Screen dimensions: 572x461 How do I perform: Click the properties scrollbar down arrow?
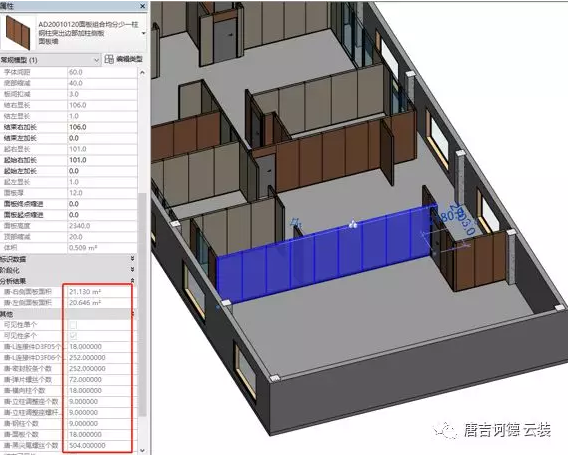point(142,451)
